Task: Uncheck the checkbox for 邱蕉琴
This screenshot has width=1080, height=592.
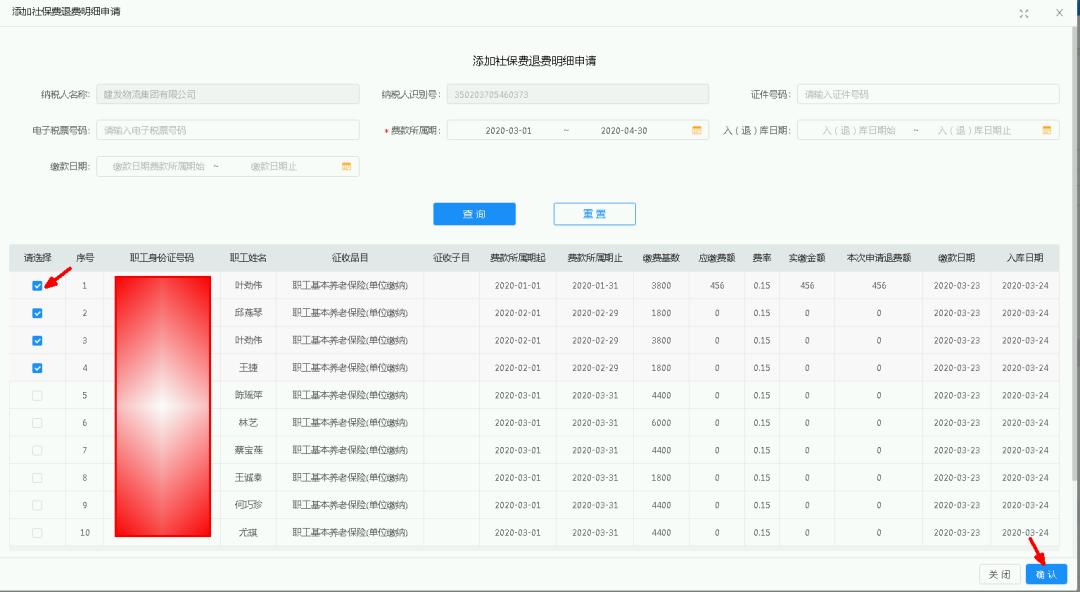Action: click(36, 313)
